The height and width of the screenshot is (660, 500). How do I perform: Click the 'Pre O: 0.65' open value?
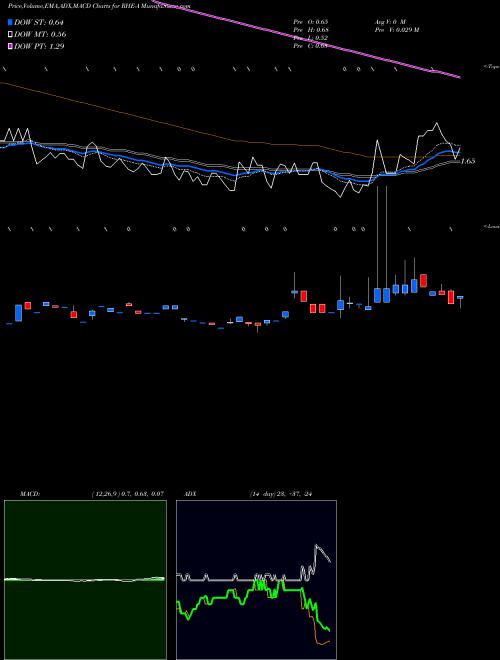311,21
